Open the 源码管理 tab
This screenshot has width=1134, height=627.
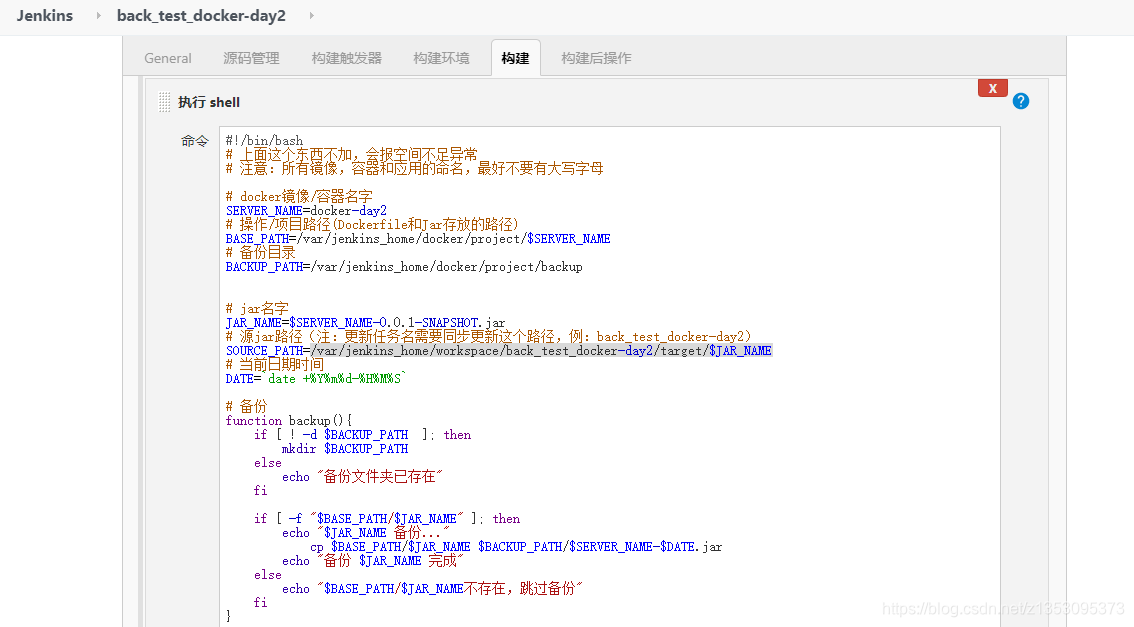pos(251,58)
